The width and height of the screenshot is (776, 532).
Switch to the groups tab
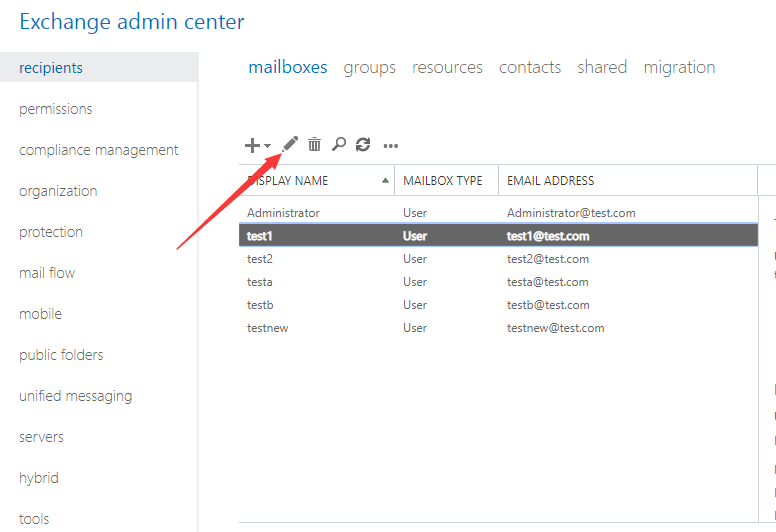(370, 68)
